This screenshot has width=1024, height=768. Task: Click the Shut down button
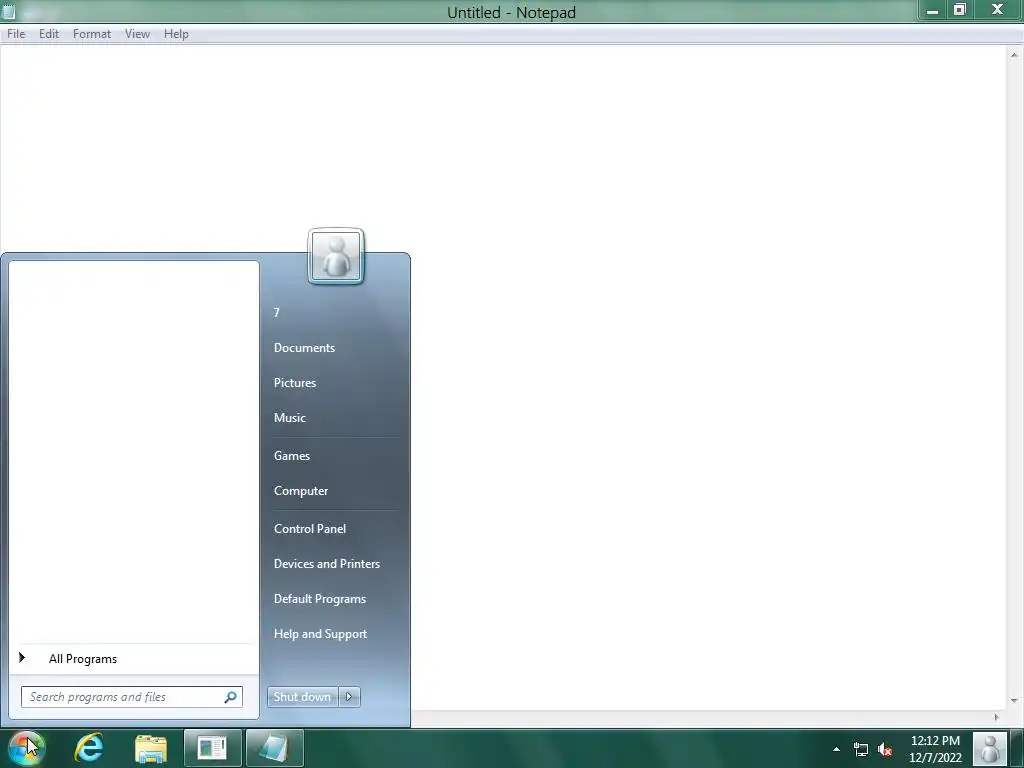point(302,697)
